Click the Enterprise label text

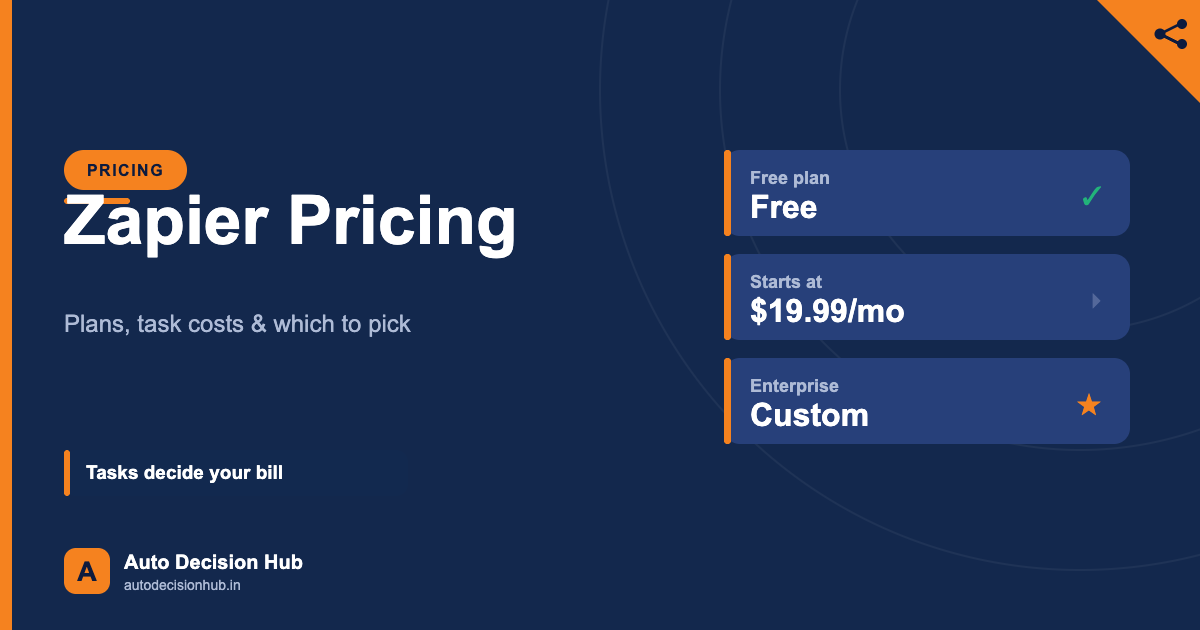[x=794, y=386]
